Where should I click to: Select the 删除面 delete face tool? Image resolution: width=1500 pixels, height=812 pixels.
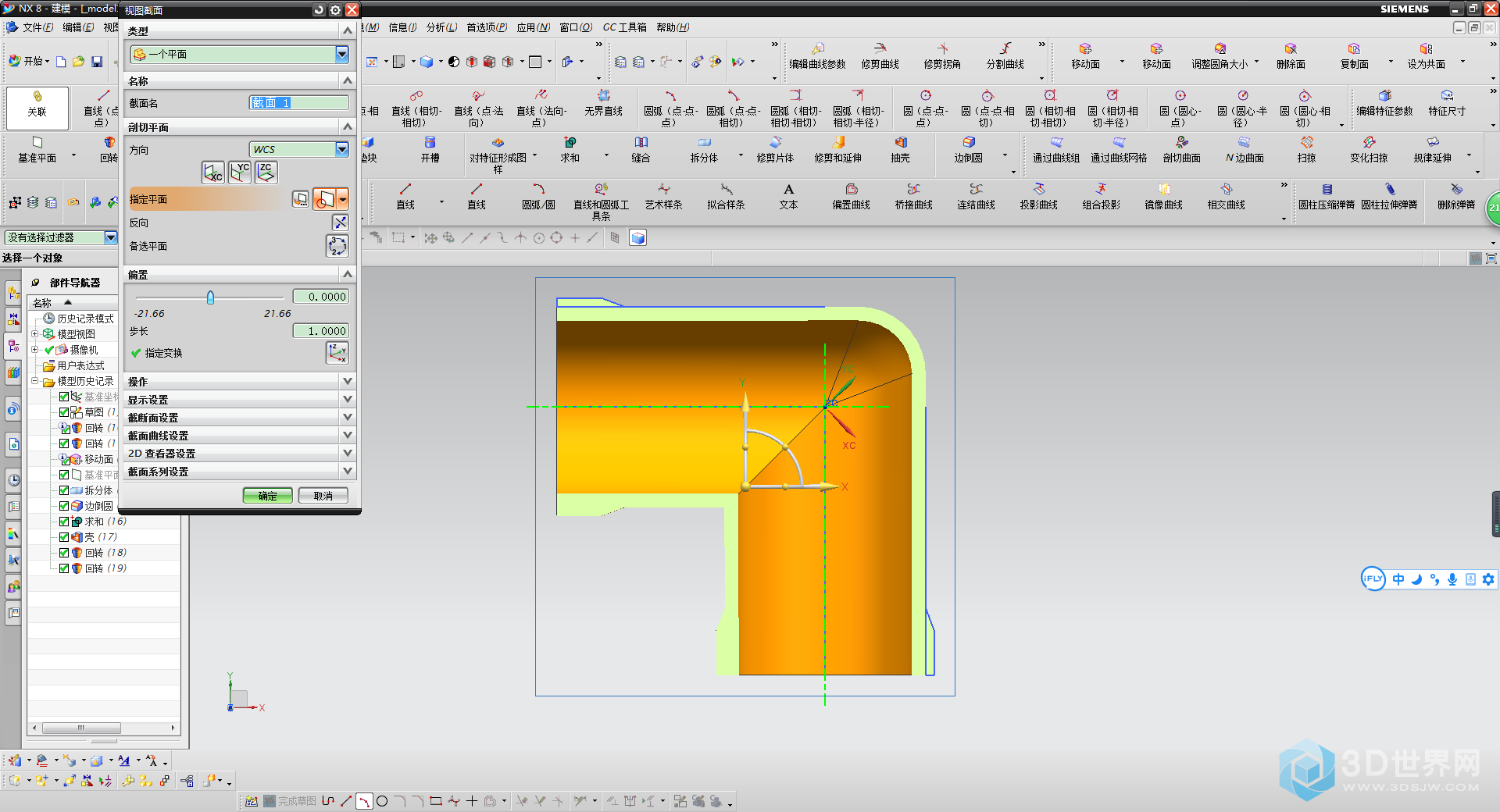(1291, 55)
